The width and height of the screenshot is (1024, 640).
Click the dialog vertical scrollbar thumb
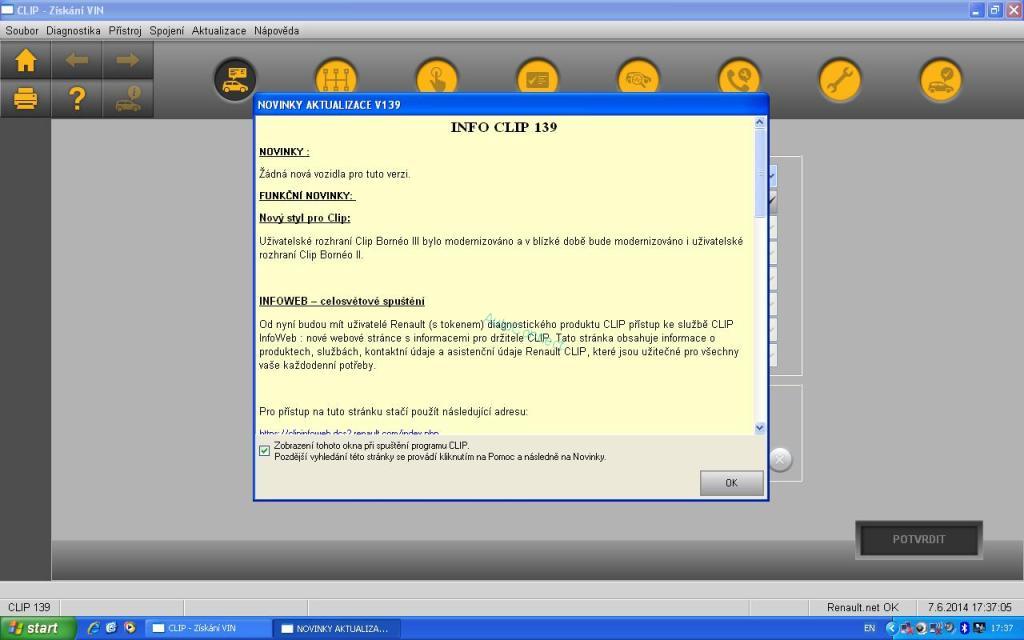tap(760, 172)
